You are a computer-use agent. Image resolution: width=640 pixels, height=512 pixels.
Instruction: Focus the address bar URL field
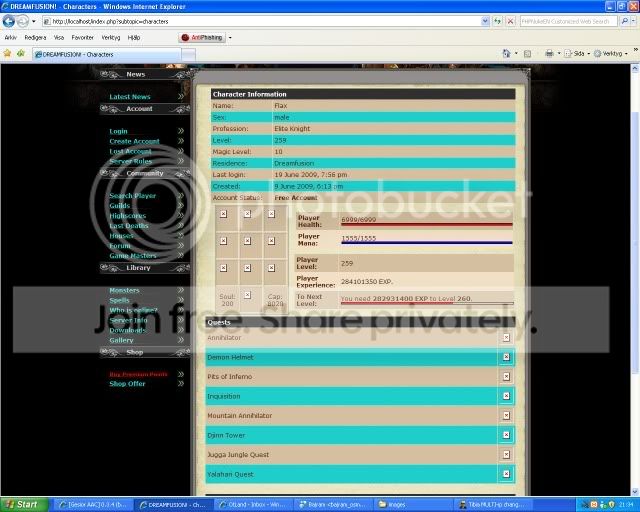(261, 21)
